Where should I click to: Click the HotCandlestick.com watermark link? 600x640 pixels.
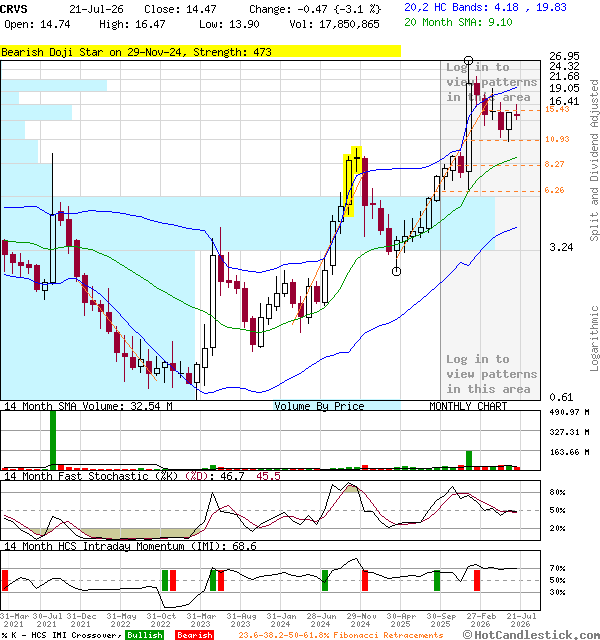tap(531, 635)
